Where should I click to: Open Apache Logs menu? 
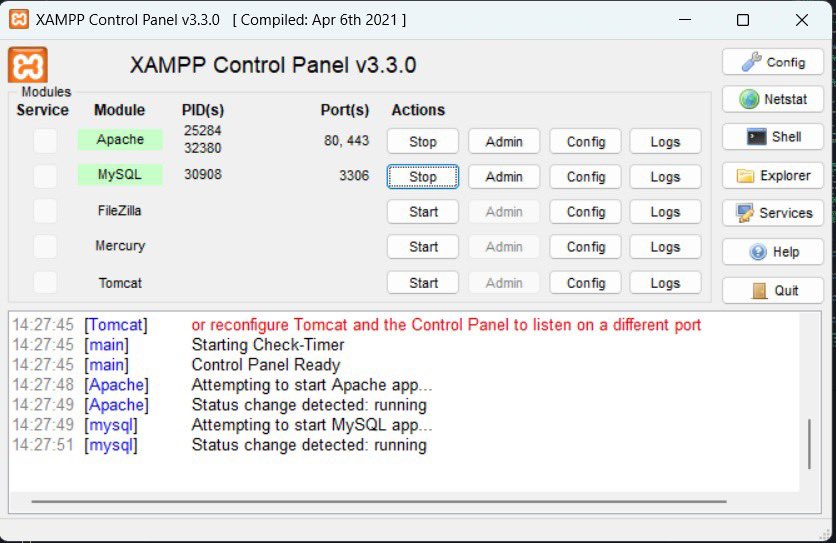point(665,141)
